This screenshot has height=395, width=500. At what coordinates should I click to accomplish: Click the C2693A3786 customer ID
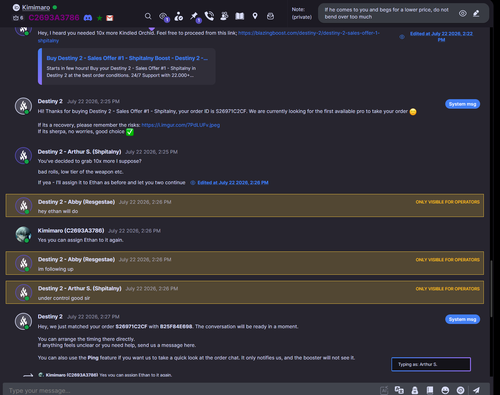[54, 18]
